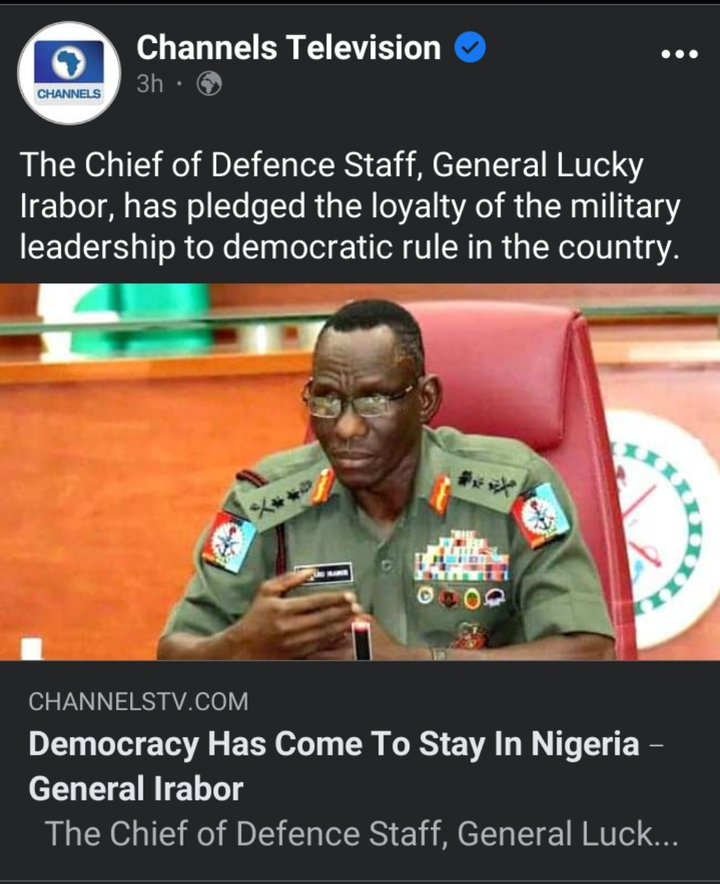Click the link preview description text
The width and height of the screenshot is (720, 884).
tap(361, 833)
